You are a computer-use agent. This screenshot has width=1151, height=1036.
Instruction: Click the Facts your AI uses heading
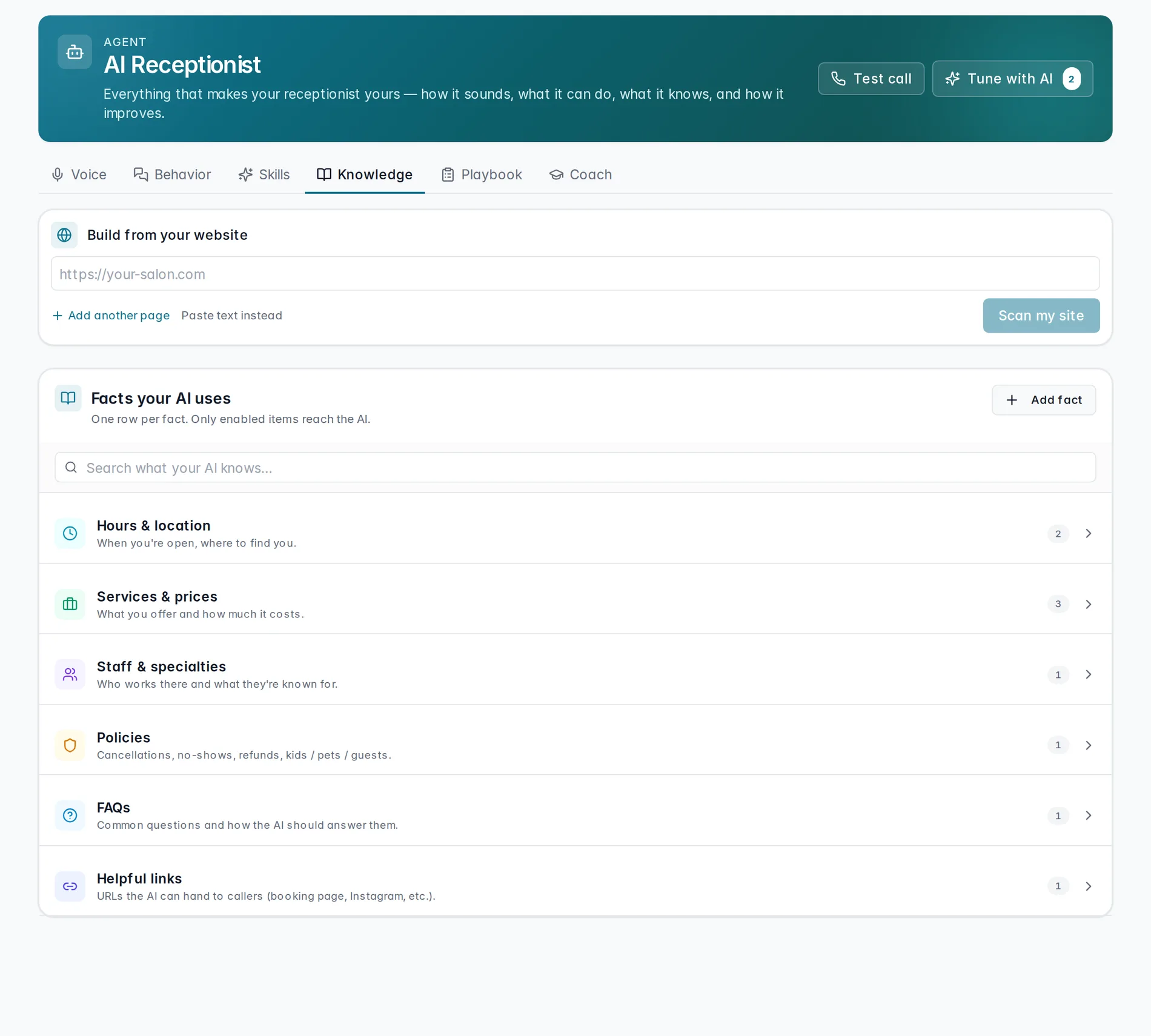tap(161, 398)
